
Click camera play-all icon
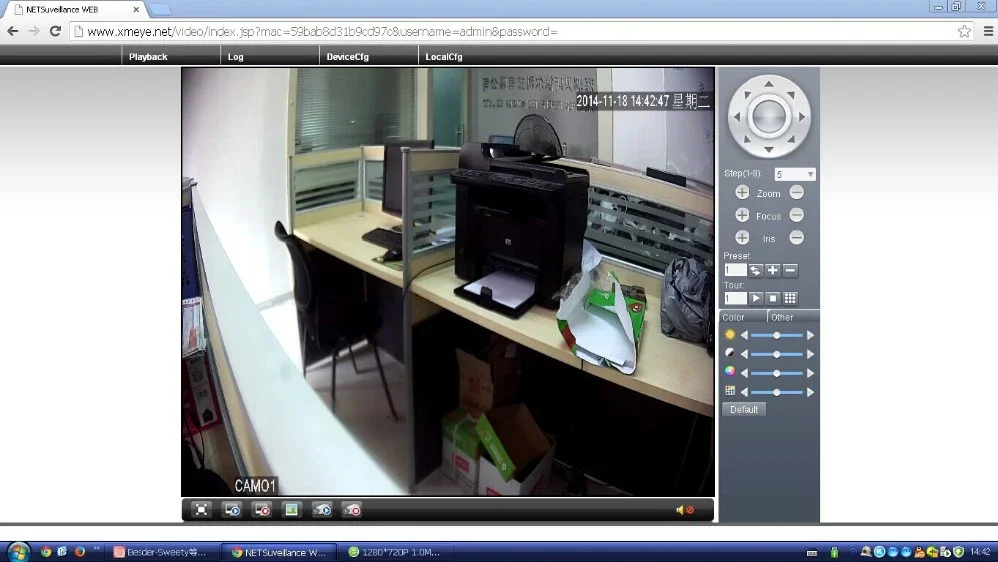322,510
